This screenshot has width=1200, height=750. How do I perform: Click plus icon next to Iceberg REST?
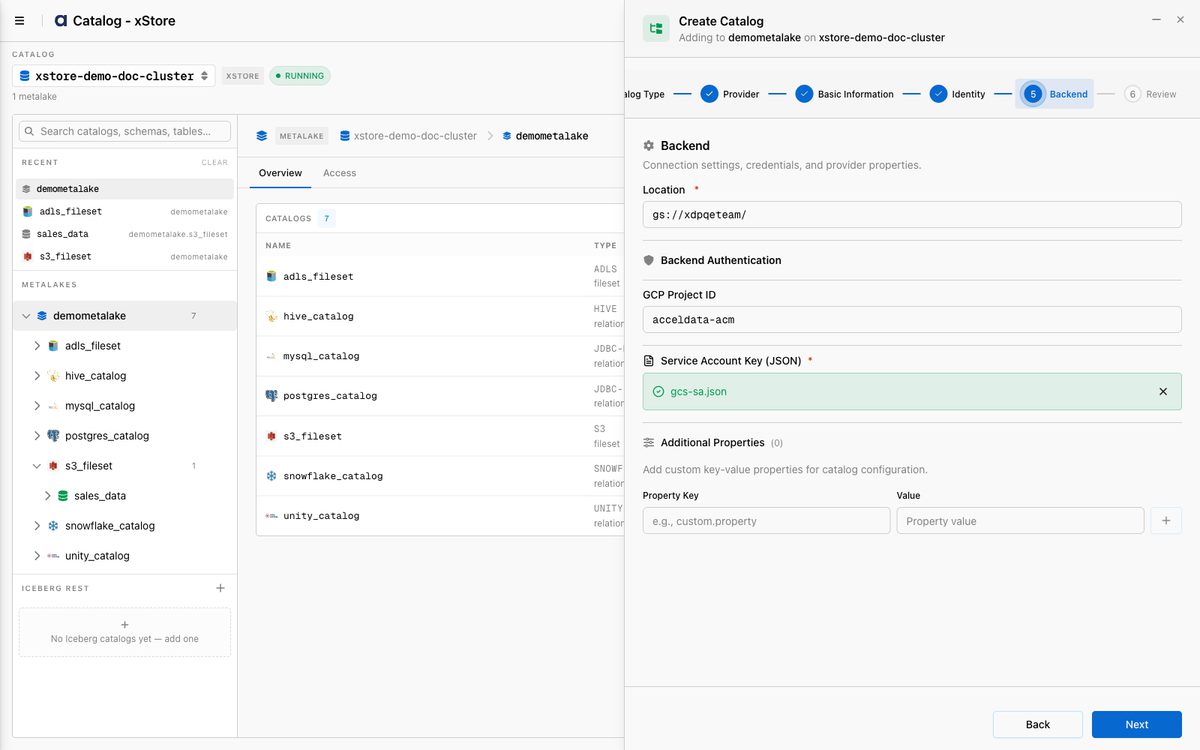pos(221,588)
